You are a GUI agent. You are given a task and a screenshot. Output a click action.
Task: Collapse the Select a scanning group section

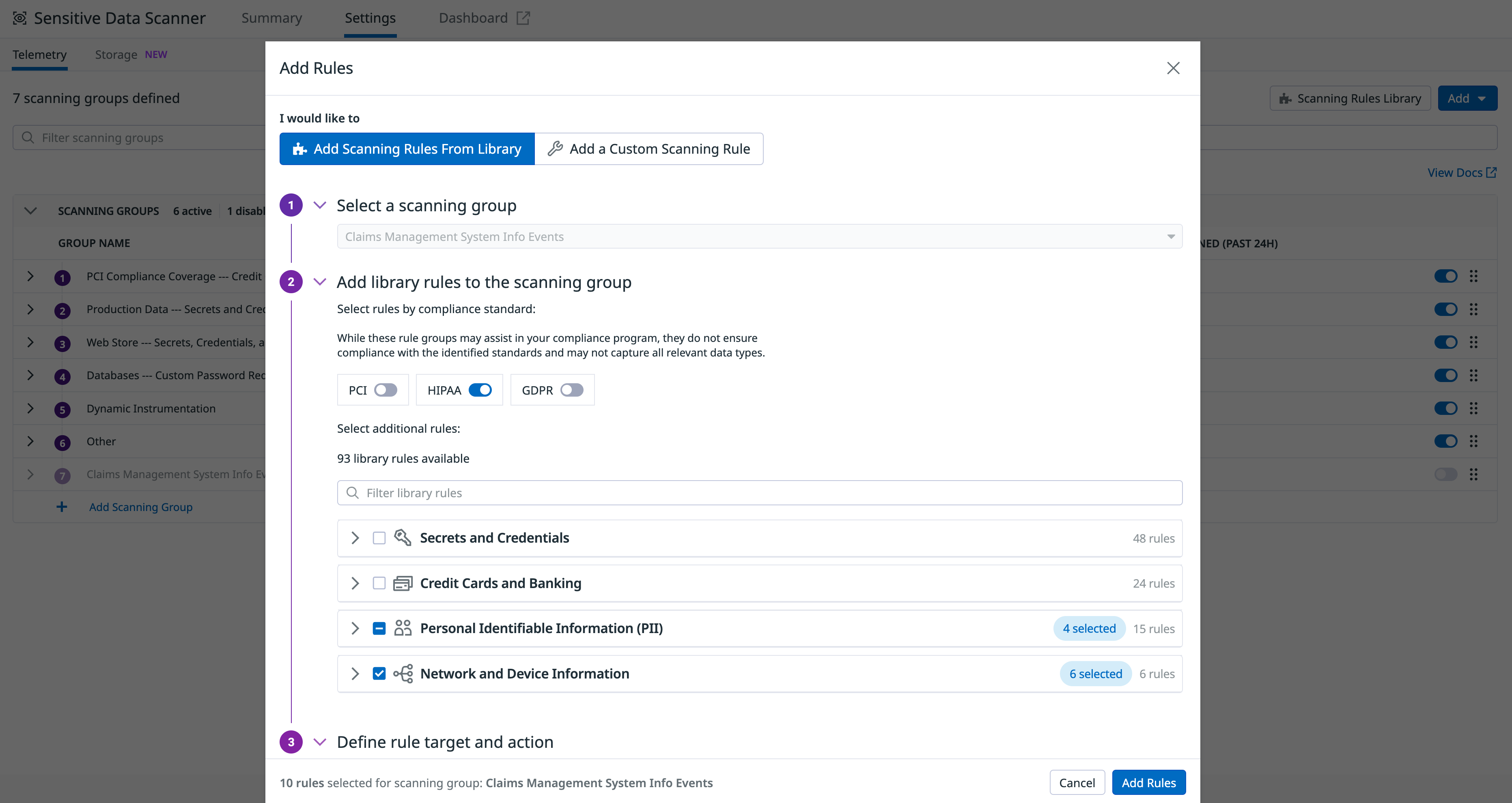pos(320,205)
